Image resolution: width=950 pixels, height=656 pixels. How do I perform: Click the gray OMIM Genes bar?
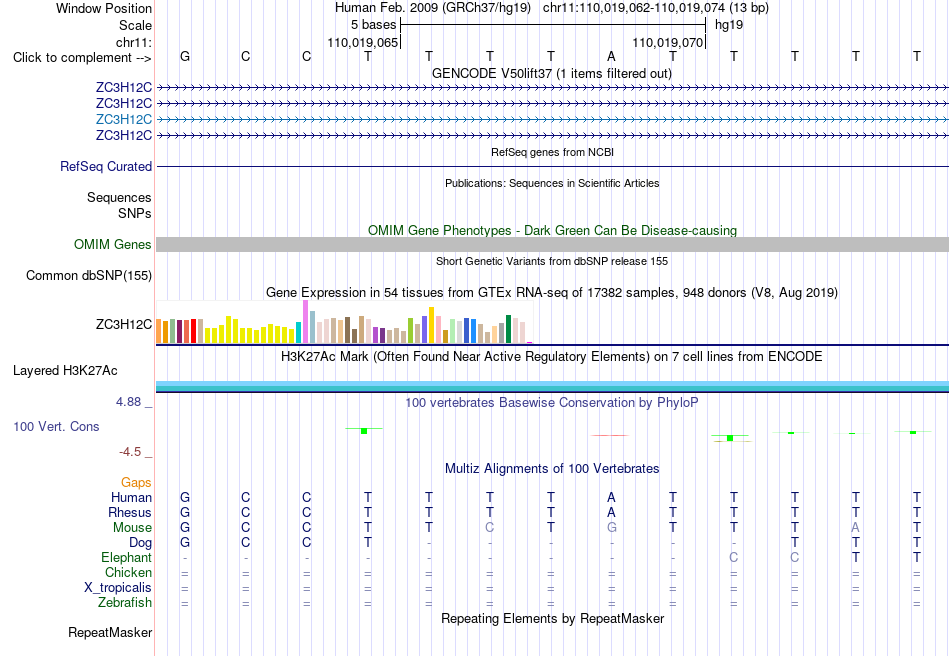pos(552,244)
